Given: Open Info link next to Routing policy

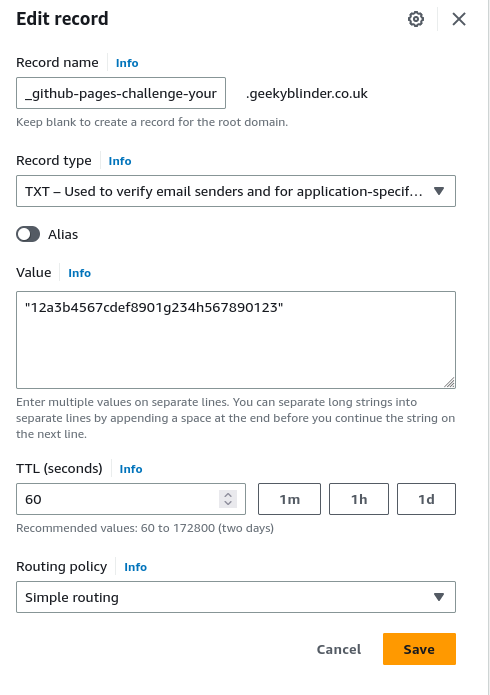Looking at the screenshot, I should 135,567.
